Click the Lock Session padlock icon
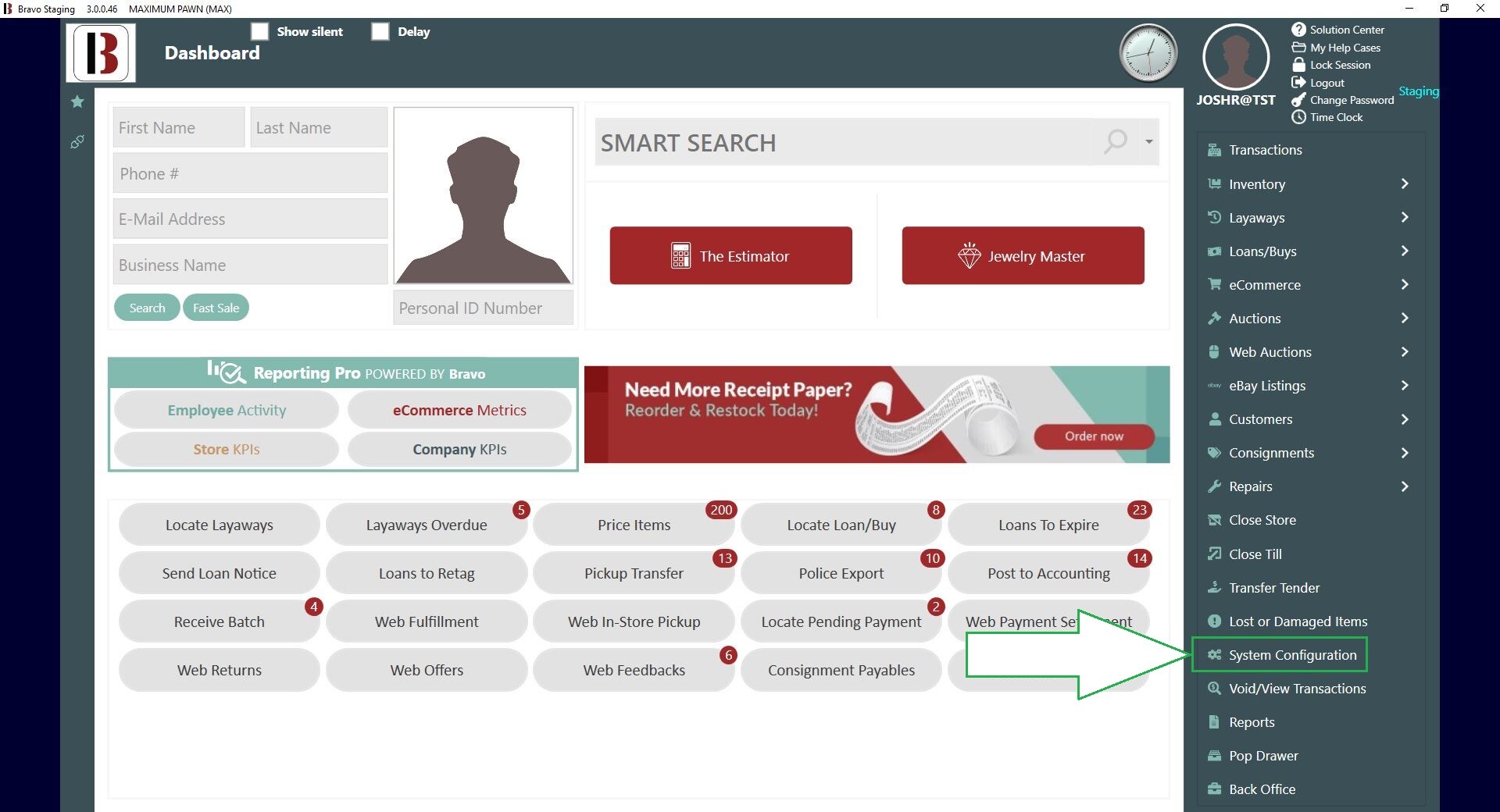This screenshot has height=812, width=1500. (x=1298, y=65)
